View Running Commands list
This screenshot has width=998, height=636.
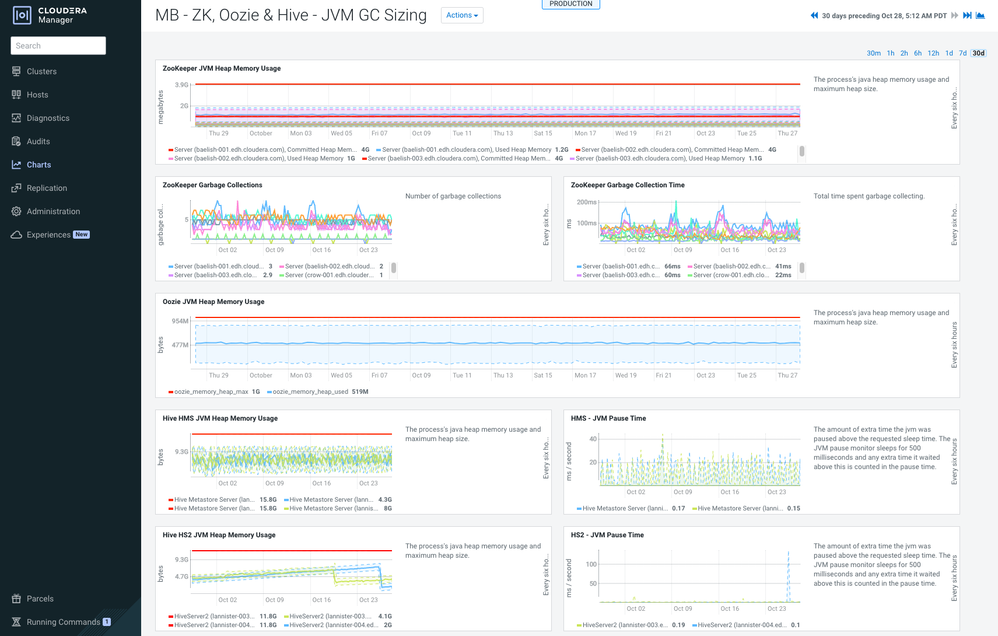coord(63,622)
